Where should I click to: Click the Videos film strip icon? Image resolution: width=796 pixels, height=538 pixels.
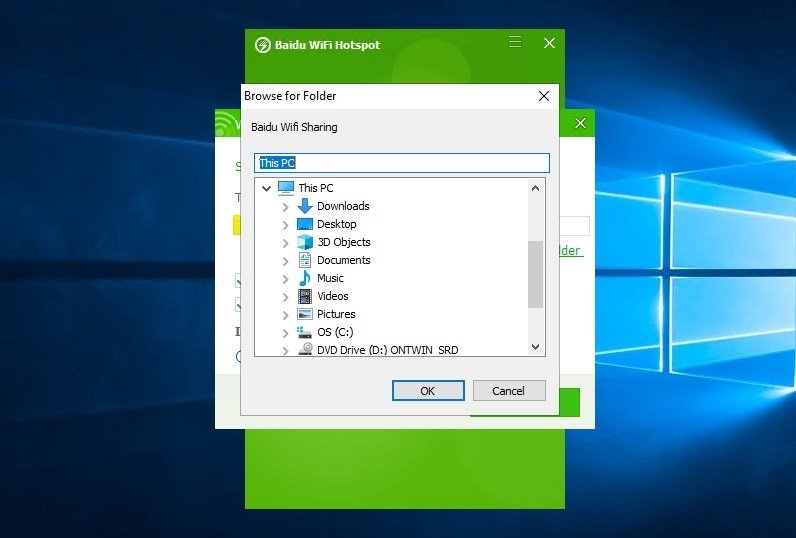pyautogui.click(x=305, y=296)
